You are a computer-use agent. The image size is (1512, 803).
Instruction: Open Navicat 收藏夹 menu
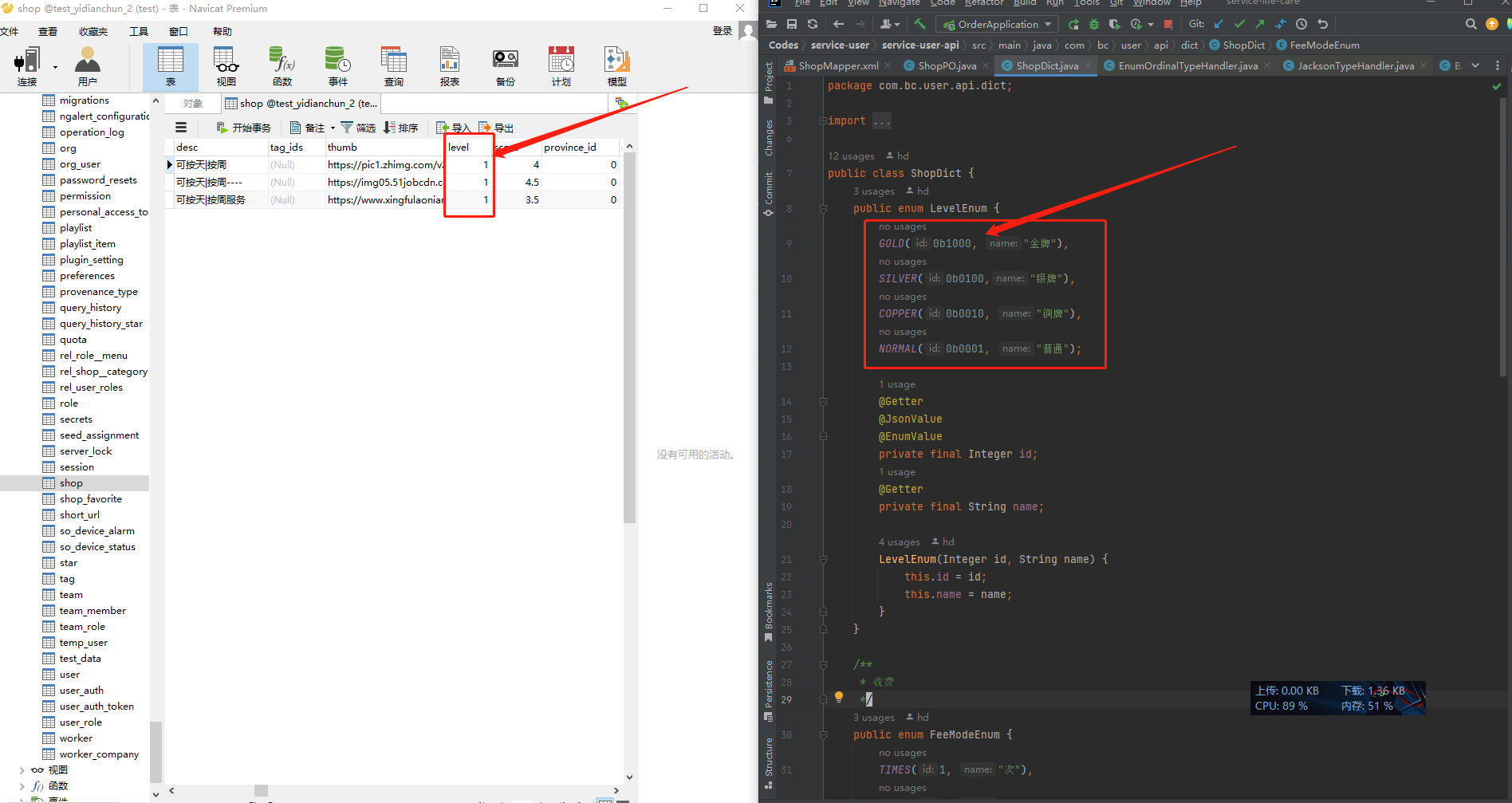(93, 32)
